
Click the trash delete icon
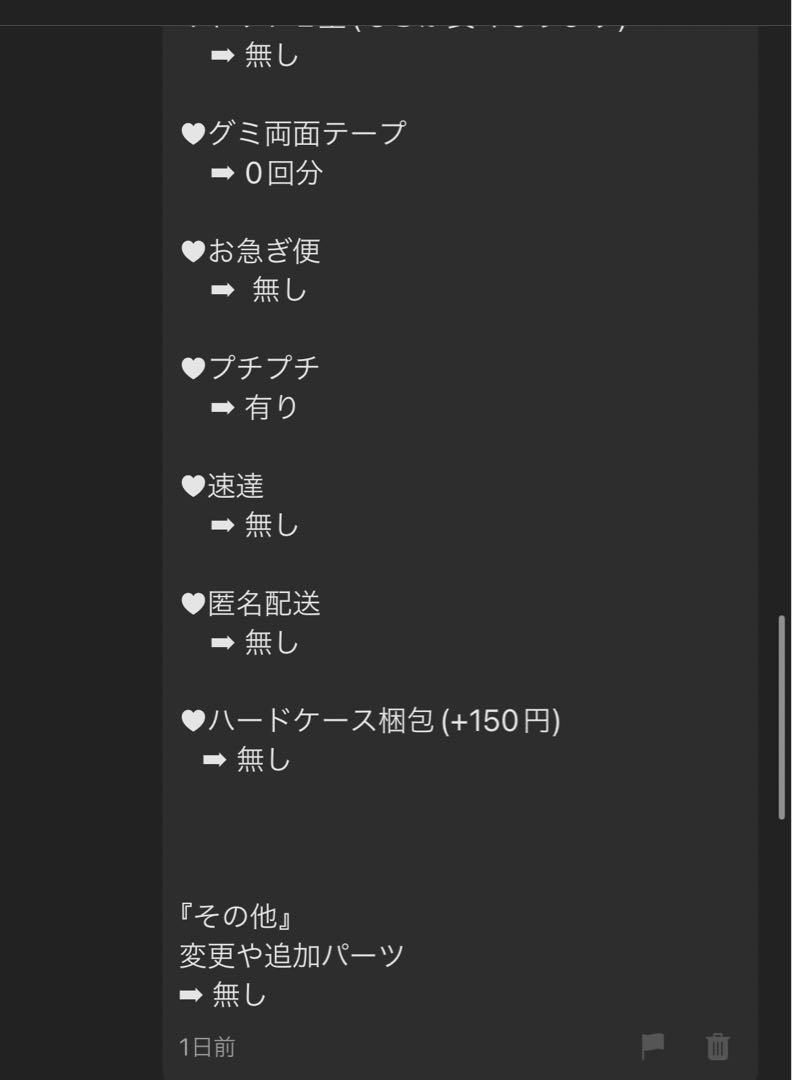pyautogui.click(x=718, y=1046)
